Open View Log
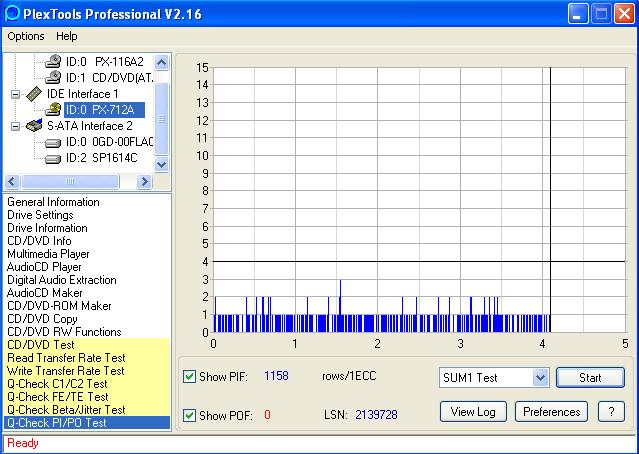This screenshot has height=454, width=639. [473, 412]
